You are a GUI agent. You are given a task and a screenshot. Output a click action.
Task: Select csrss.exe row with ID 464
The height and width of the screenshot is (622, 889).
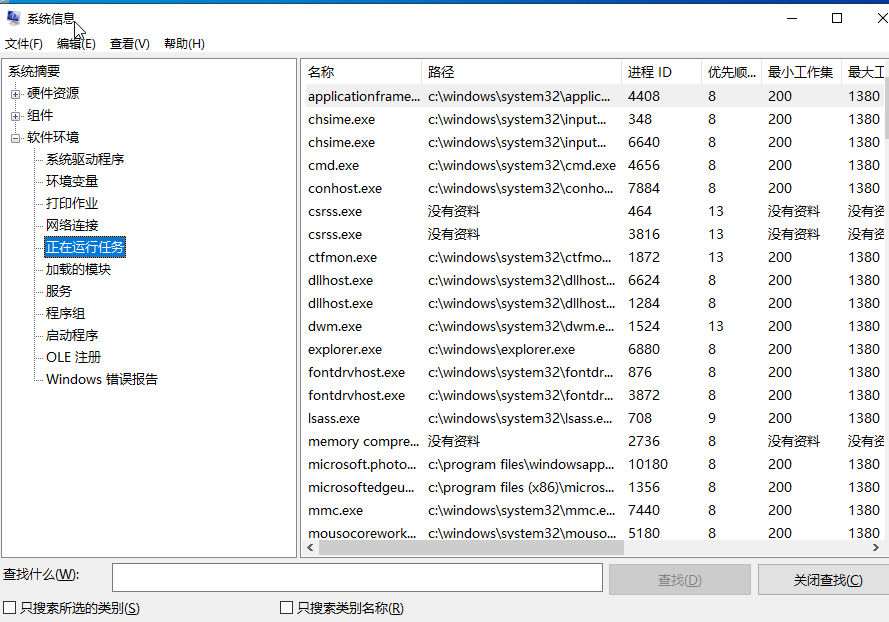click(x=595, y=211)
